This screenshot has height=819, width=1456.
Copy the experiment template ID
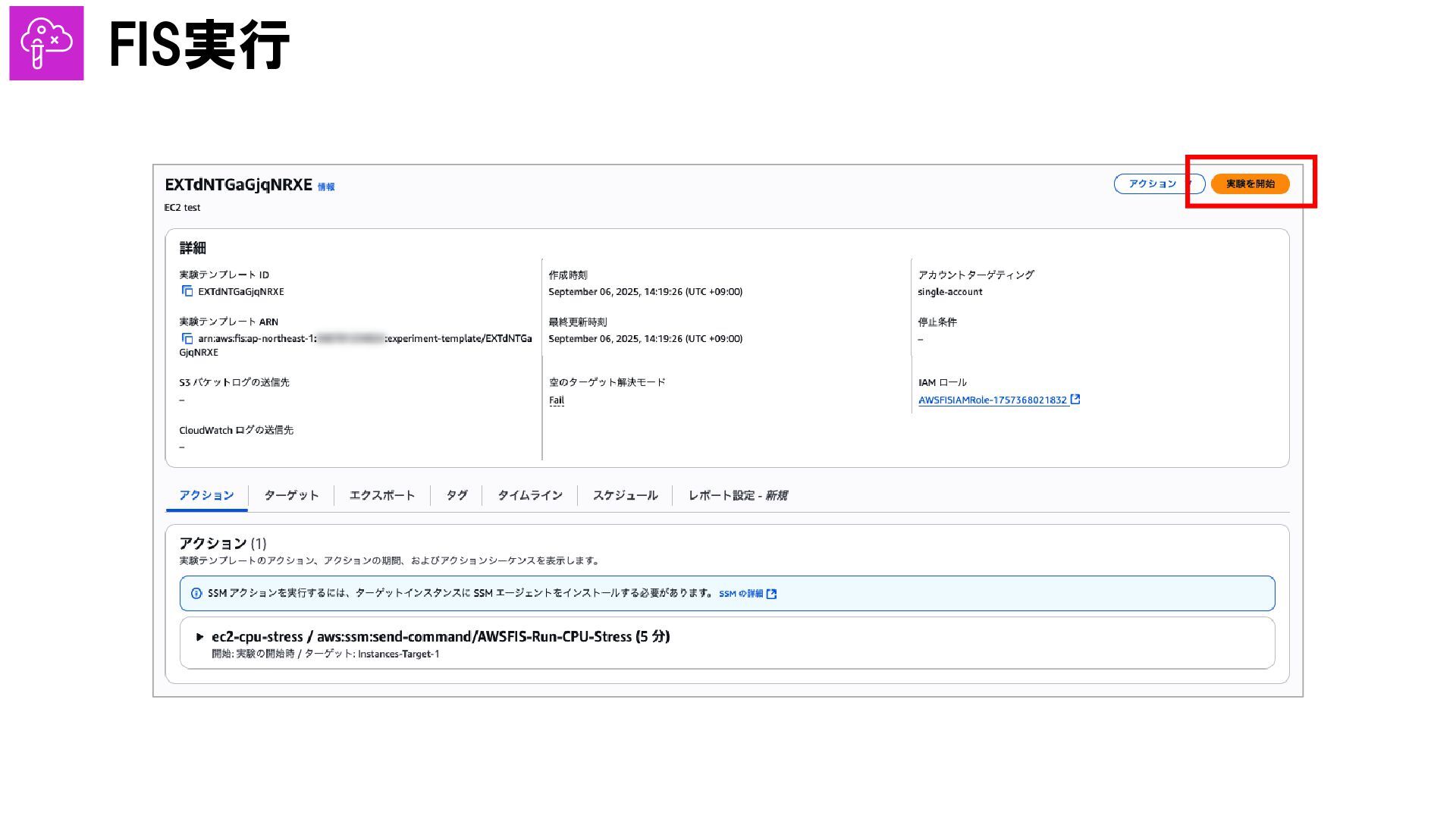(x=187, y=291)
